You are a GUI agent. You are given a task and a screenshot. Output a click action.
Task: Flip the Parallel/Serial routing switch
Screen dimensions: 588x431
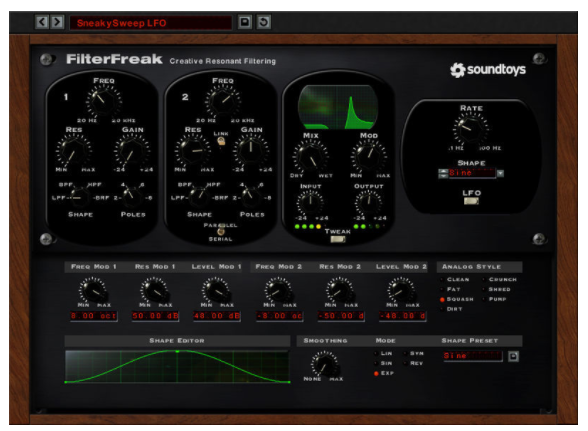coord(221,230)
